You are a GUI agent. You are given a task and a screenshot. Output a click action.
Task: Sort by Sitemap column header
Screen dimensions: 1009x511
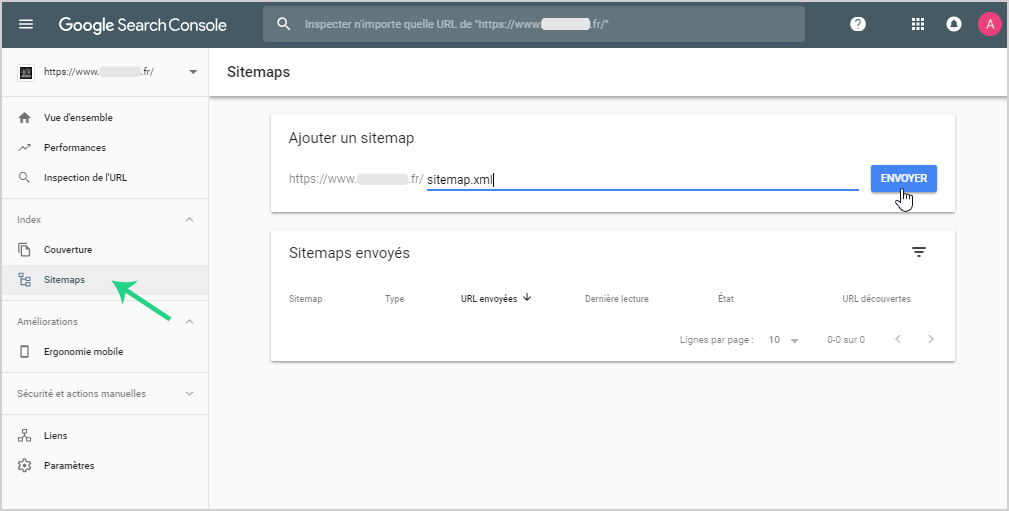[x=306, y=299]
